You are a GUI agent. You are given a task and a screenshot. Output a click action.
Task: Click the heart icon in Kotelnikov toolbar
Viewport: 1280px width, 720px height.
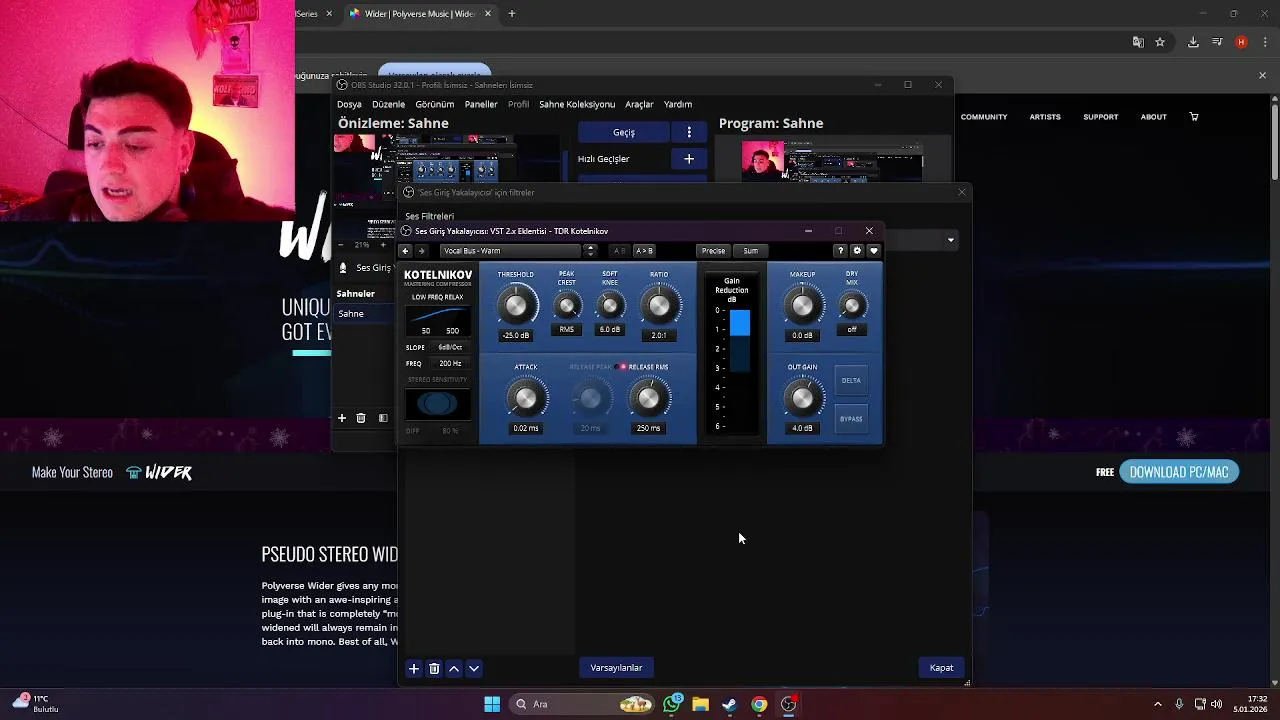tap(873, 251)
